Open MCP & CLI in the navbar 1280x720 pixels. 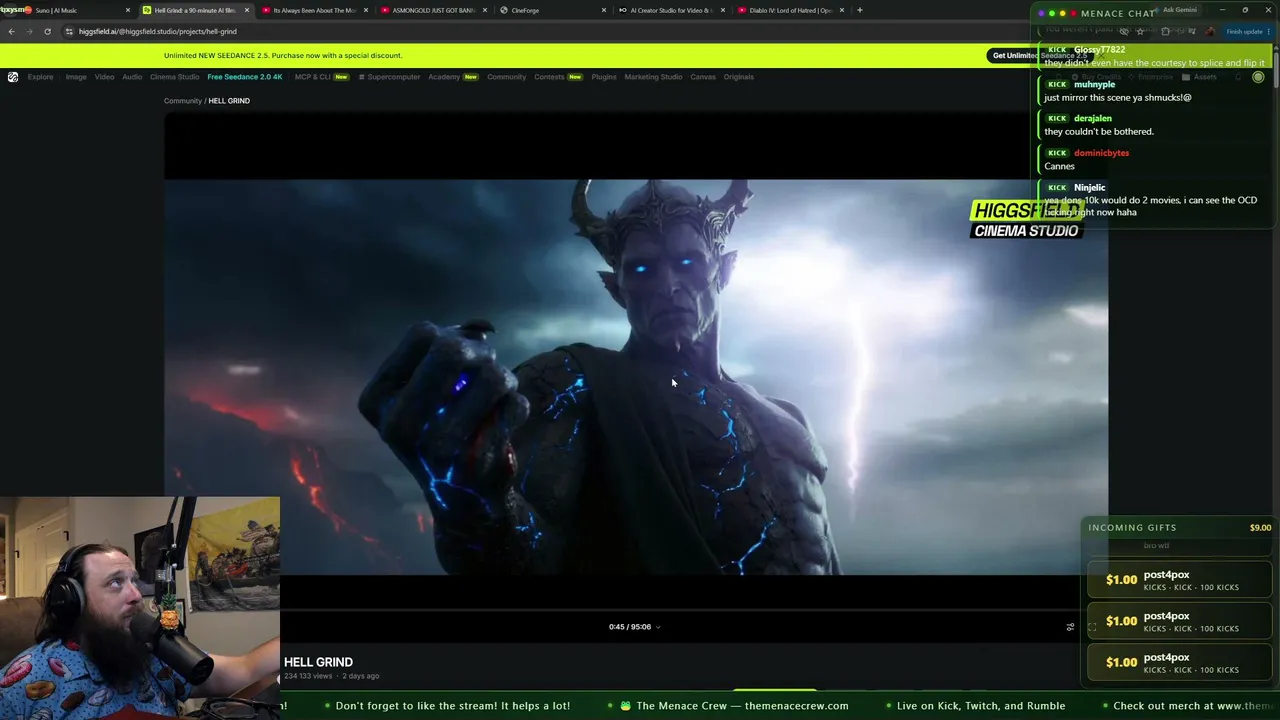tap(321, 77)
